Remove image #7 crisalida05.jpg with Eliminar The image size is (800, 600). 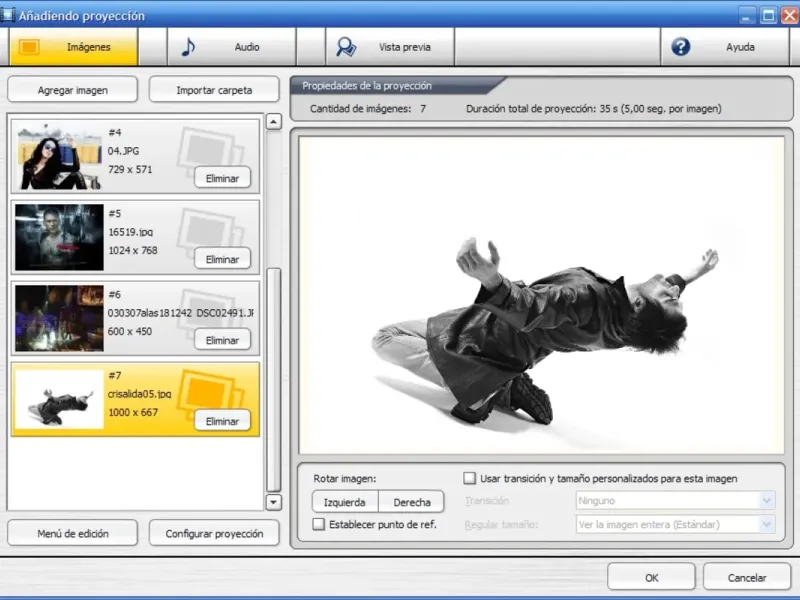tap(222, 421)
